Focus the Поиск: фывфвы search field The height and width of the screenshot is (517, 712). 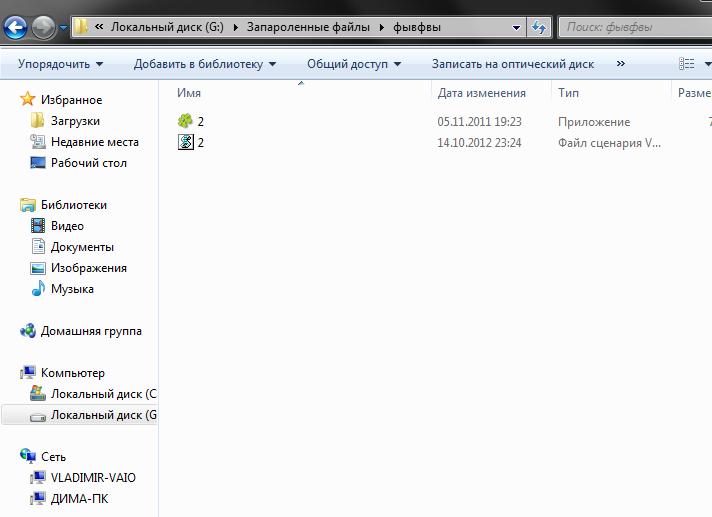636,27
